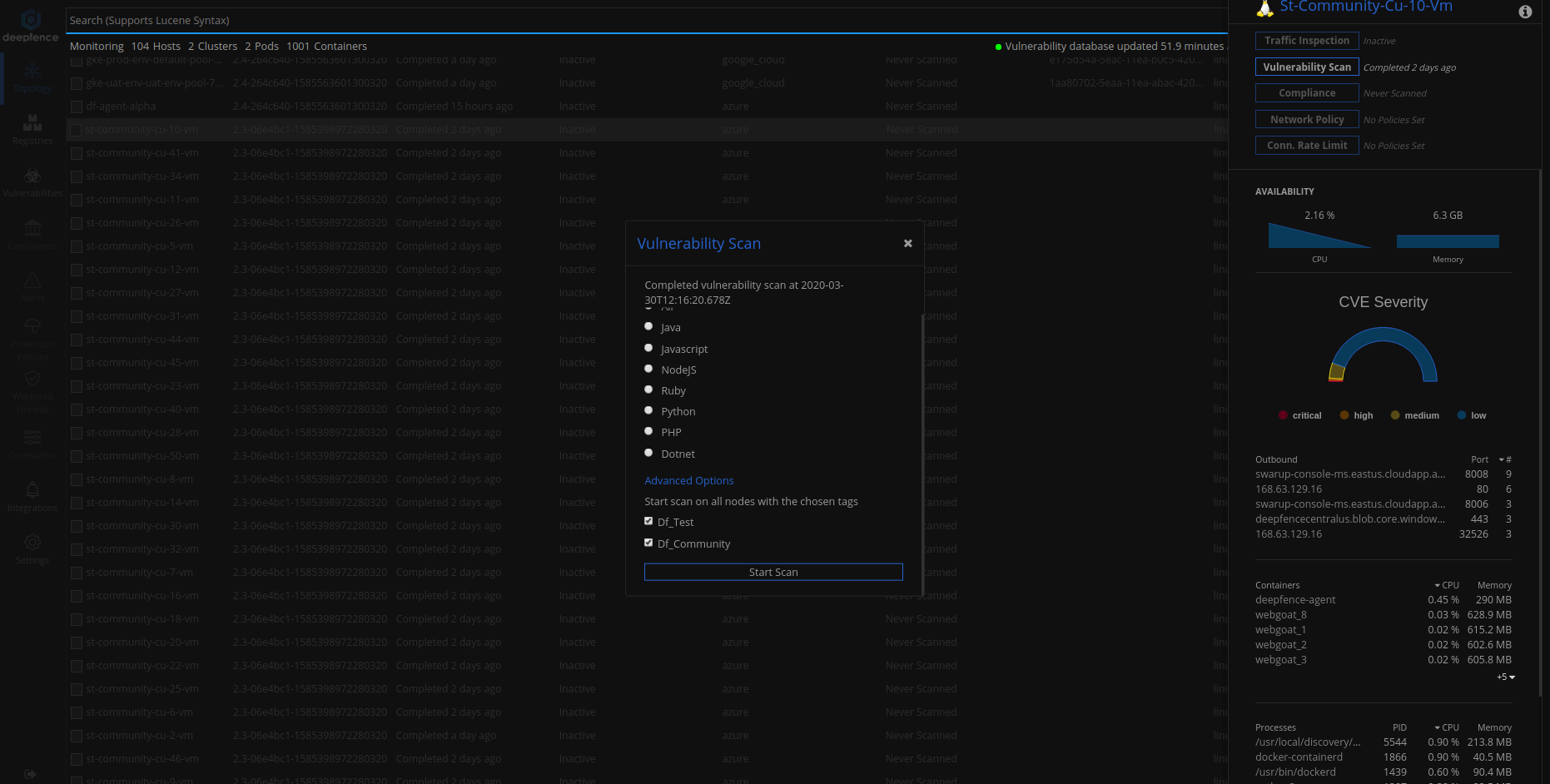Open Vulnerabilities in the sidebar
1550x784 pixels.
[x=32, y=183]
